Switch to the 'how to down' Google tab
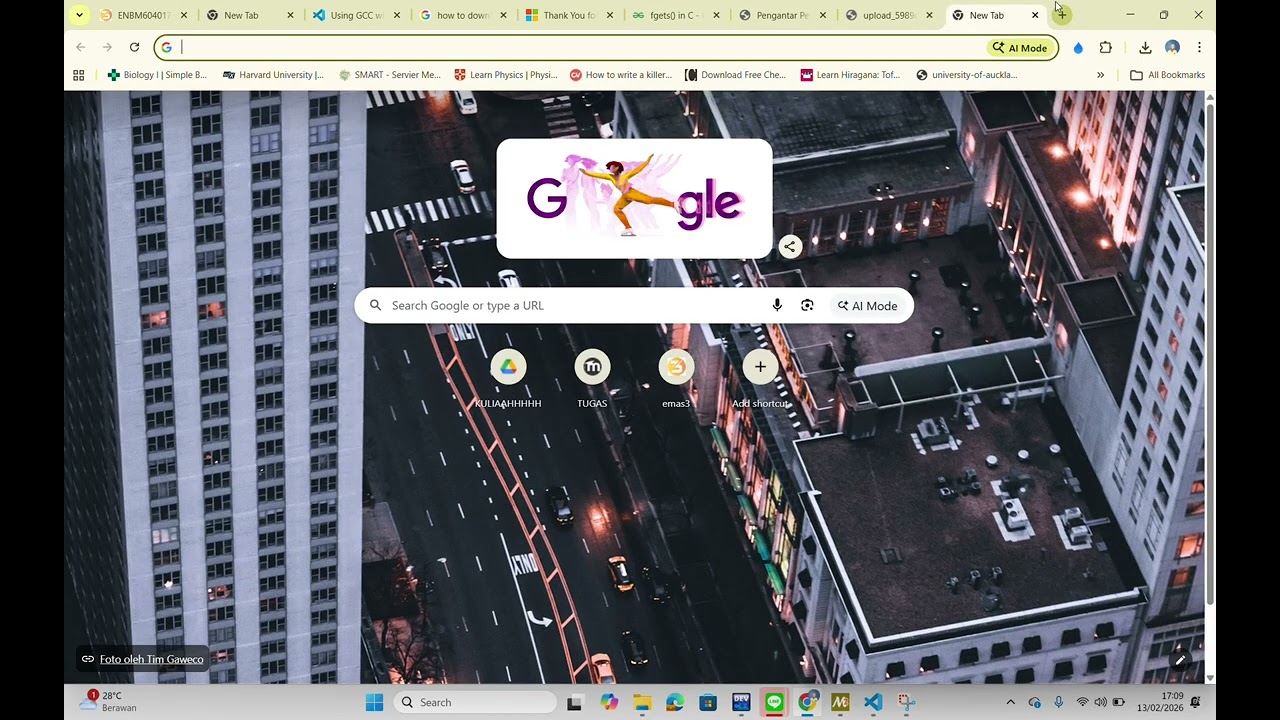The image size is (1280, 720). (x=463, y=15)
